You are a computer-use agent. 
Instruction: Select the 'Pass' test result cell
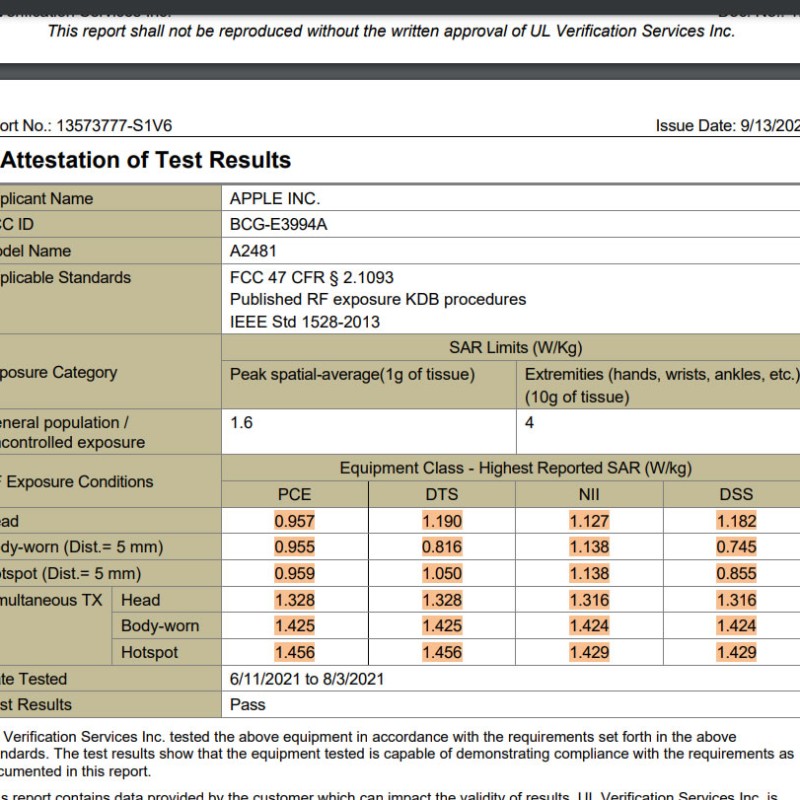tap(248, 704)
